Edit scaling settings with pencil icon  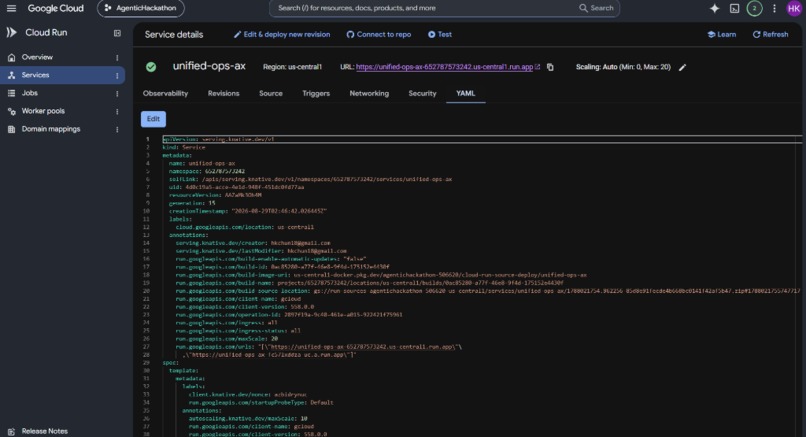click(x=682, y=67)
